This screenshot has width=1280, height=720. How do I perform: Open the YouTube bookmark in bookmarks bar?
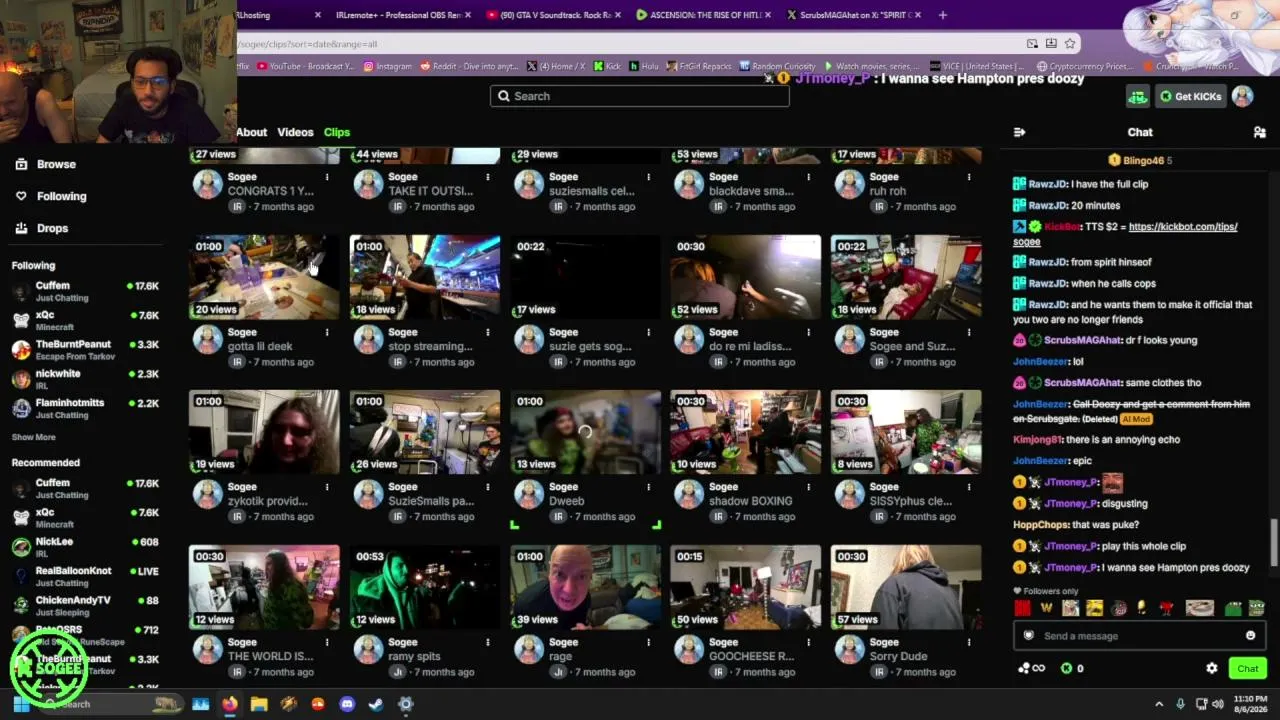[x=306, y=66]
